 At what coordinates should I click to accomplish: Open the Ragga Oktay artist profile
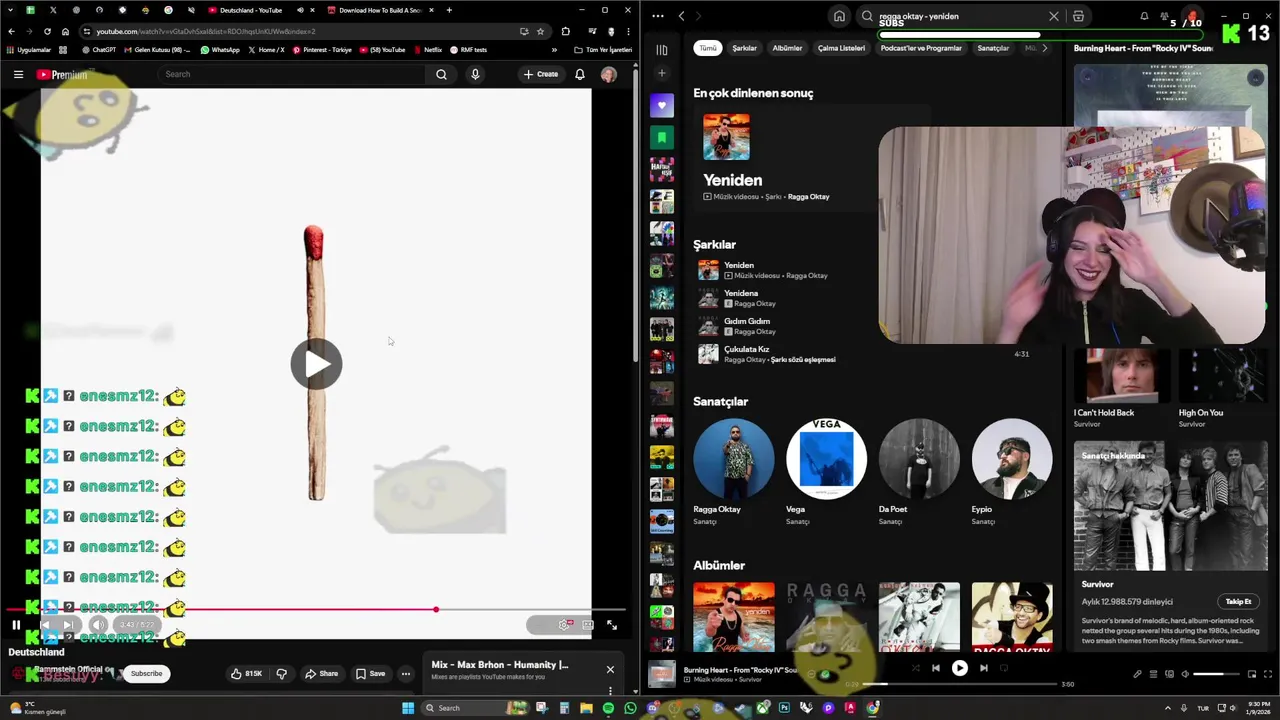click(733, 472)
